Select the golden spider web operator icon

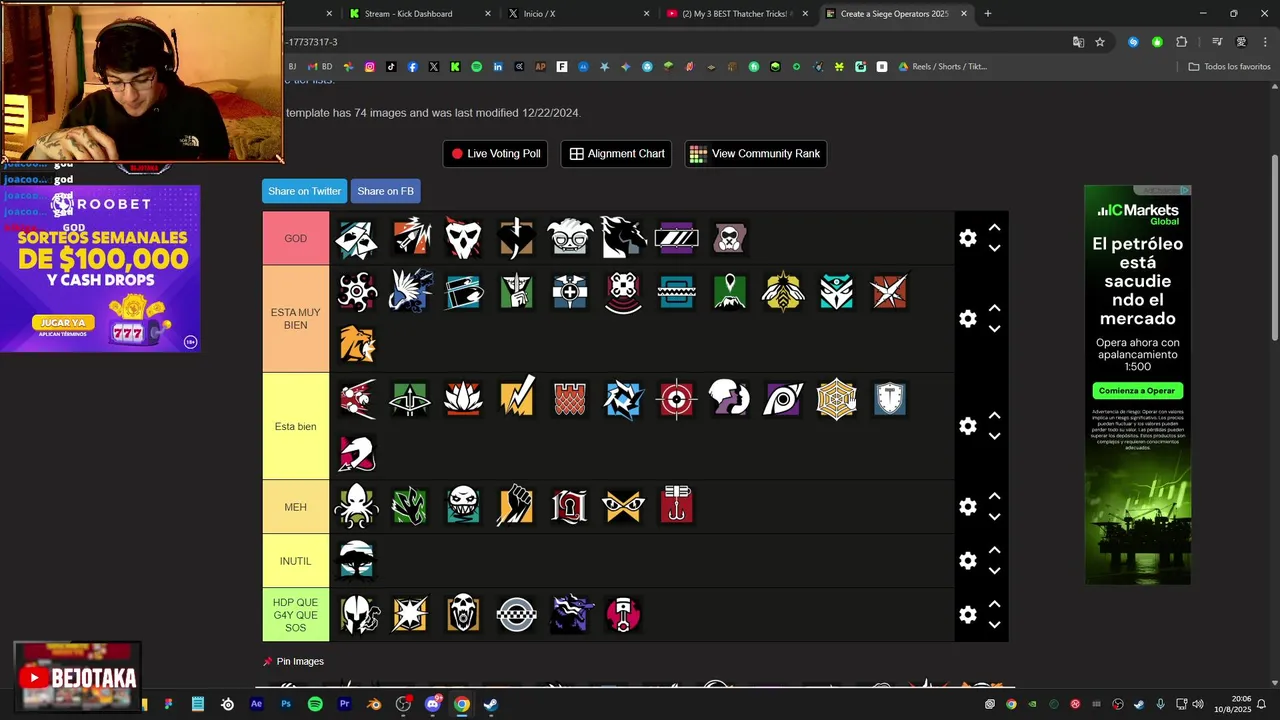point(836,399)
